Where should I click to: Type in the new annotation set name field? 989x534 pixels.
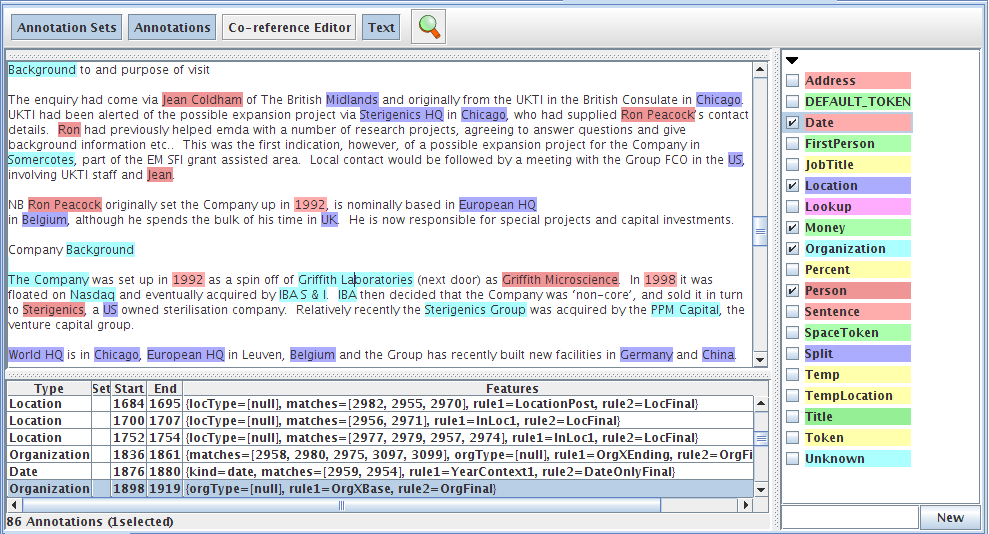pyautogui.click(x=850, y=518)
